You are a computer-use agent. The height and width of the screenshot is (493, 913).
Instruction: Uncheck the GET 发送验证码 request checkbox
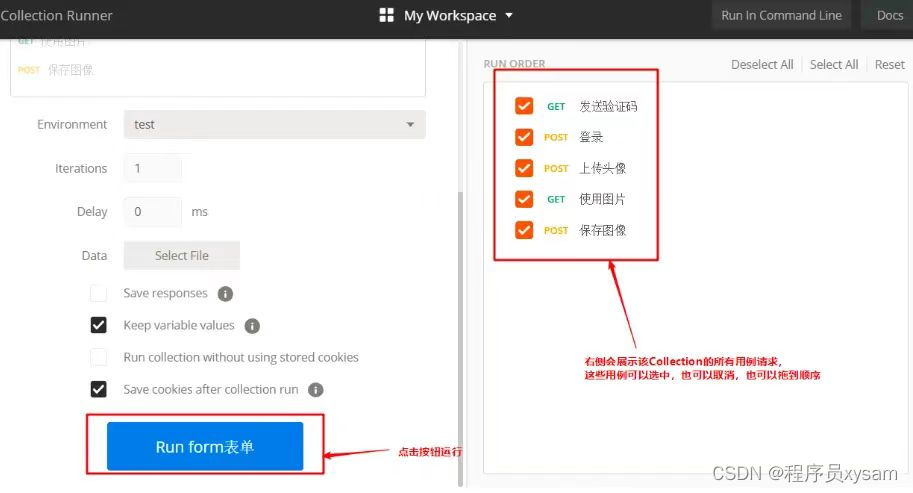[x=524, y=106]
